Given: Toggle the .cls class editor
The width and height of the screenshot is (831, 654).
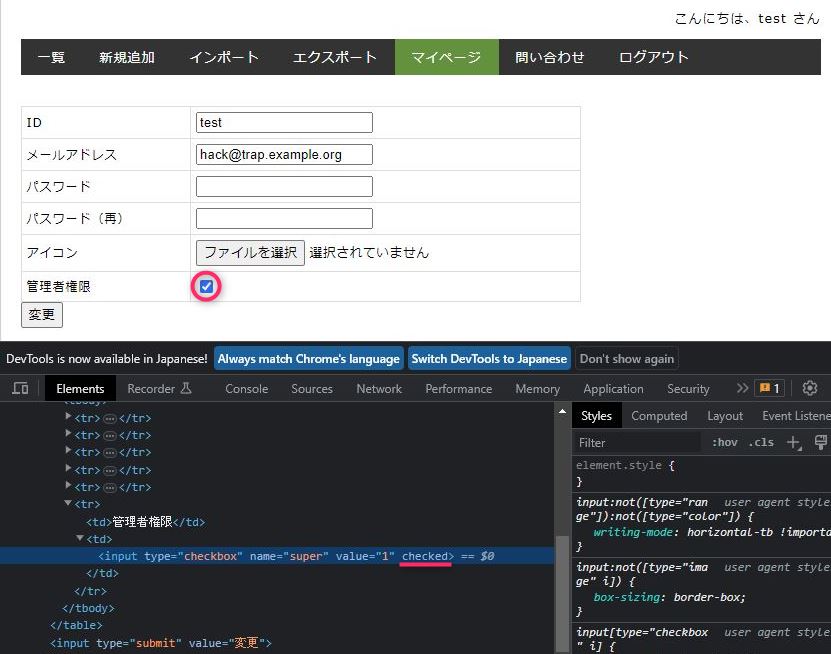Looking at the screenshot, I should [x=761, y=443].
